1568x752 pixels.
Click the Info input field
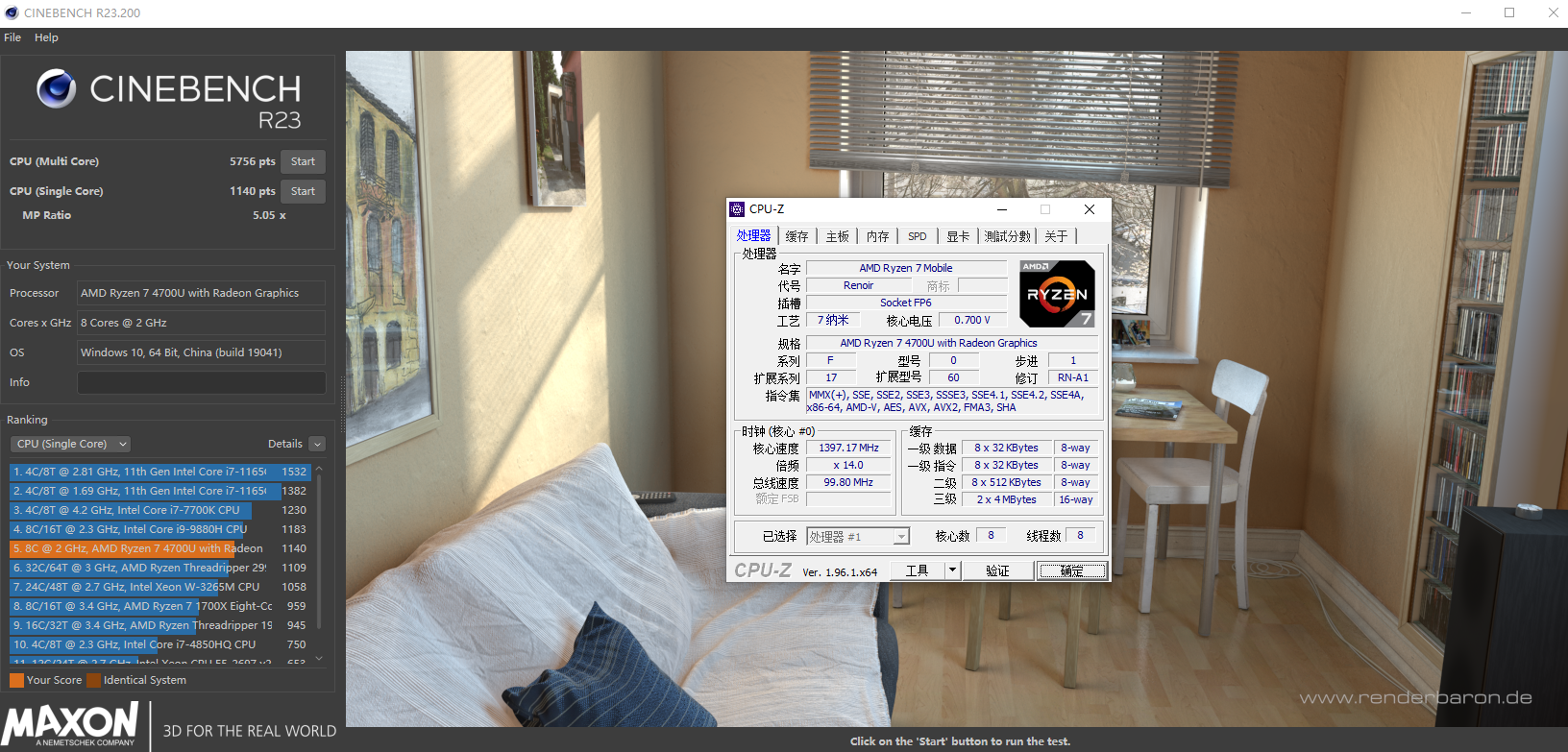[x=201, y=382]
